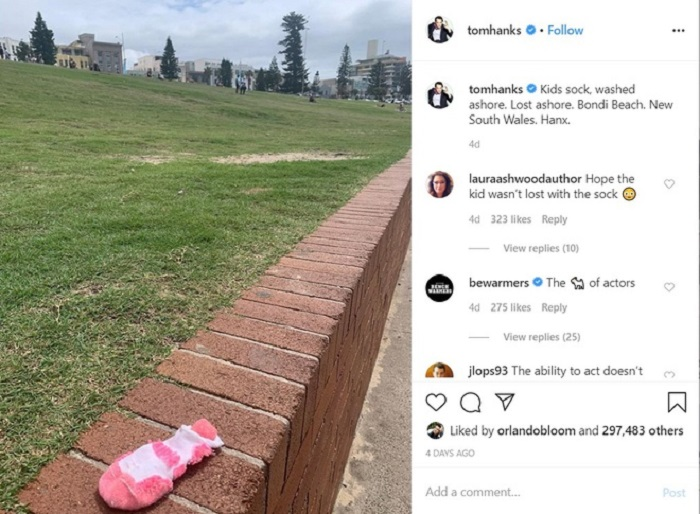The width and height of the screenshot is (700, 514).
Task: Open the bewarmers profile avatar
Action: pos(439,288)
